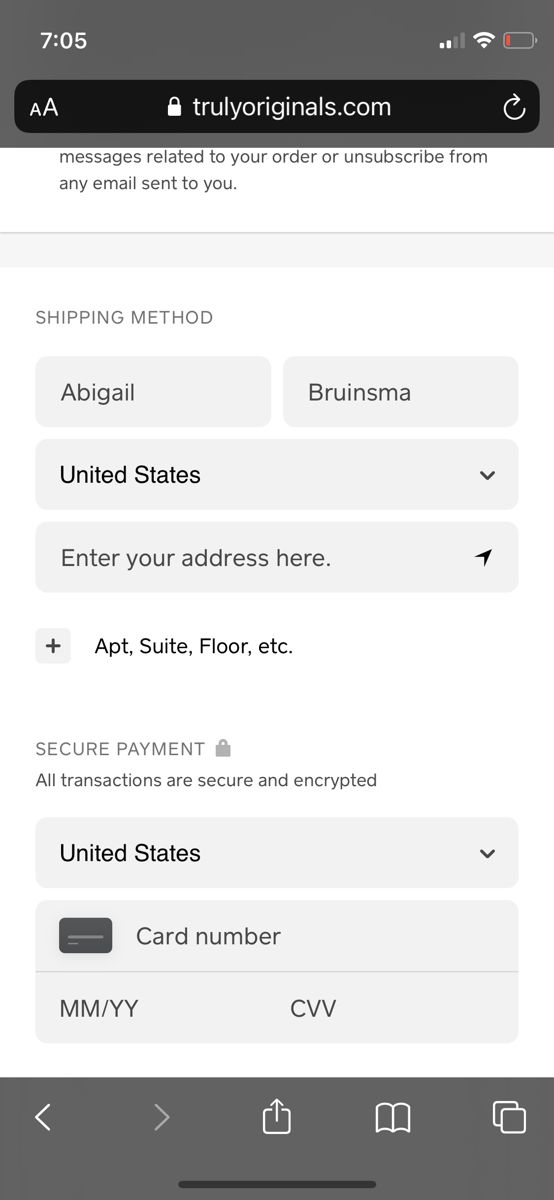Tap the trulyoriginals.com address bar

277,107
